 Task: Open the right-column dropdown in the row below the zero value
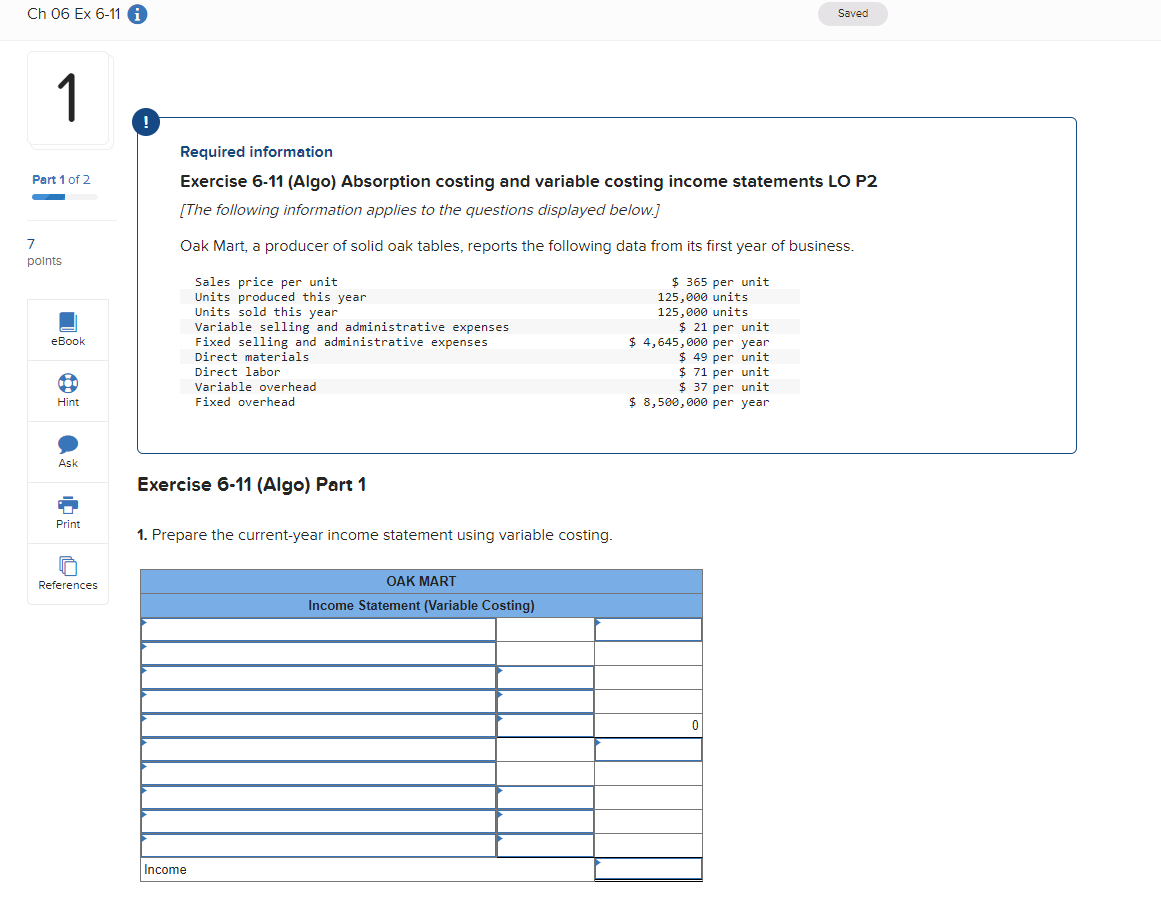click(x=648, y=749)
